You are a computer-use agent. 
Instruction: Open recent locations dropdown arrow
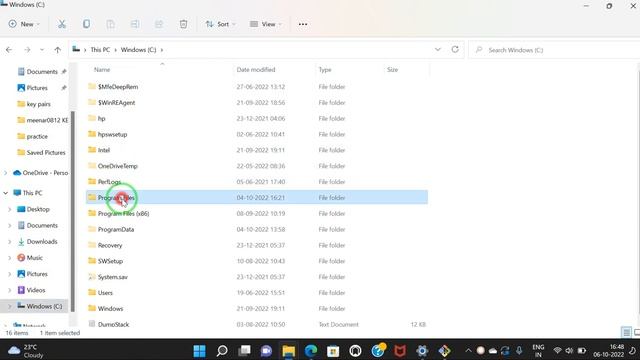pos(42,50)
